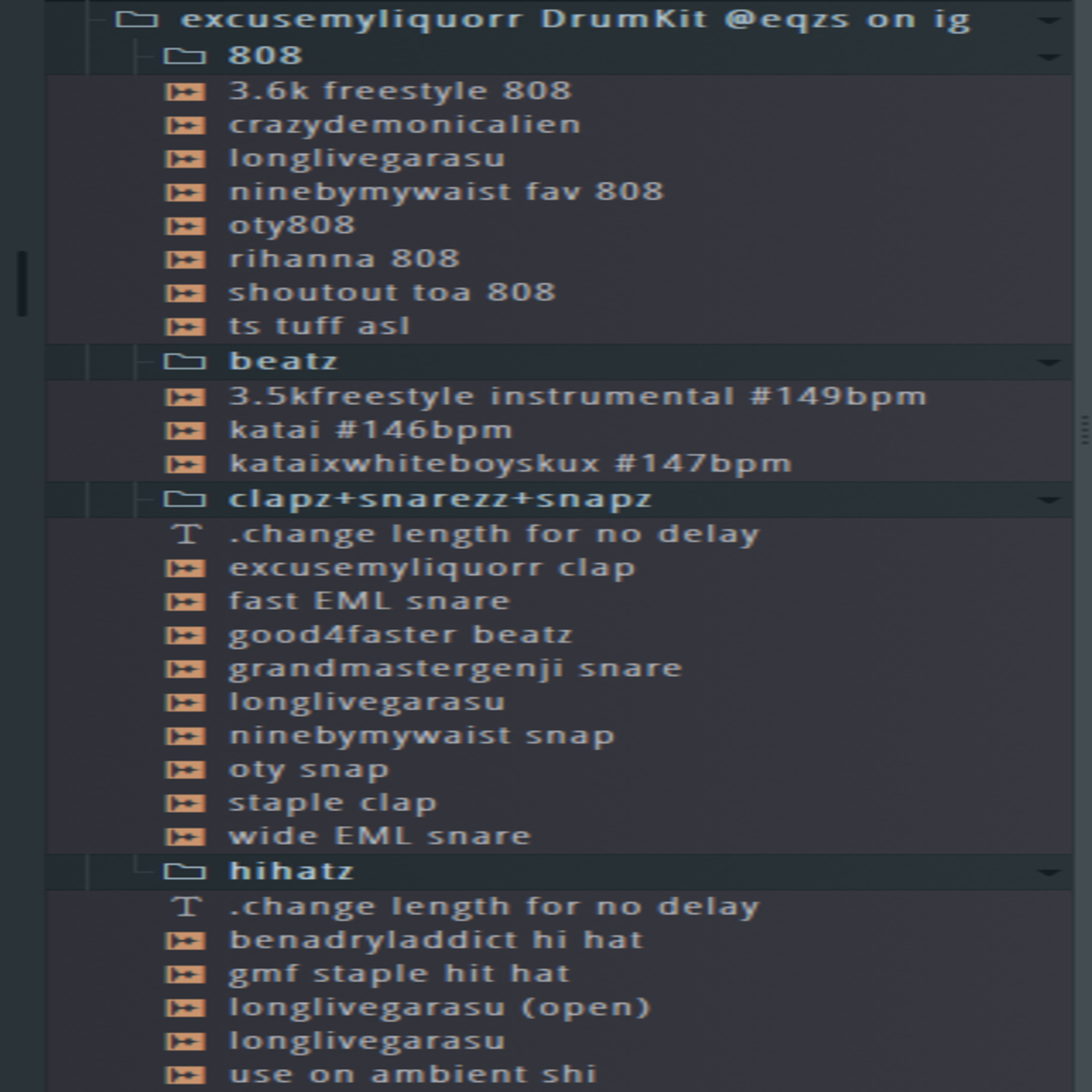Select longlivegarasu sample in 808 folder
The width and height of the screenshot is (1092, 1092).
coord(367,159)
